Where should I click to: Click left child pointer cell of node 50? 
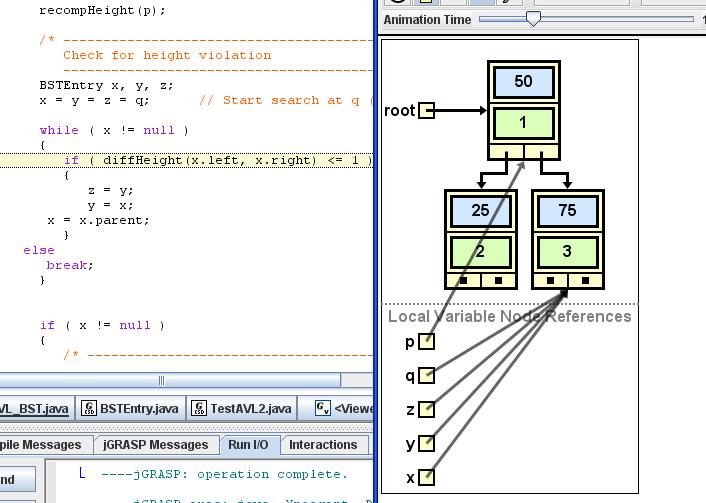tap(507, 151)
